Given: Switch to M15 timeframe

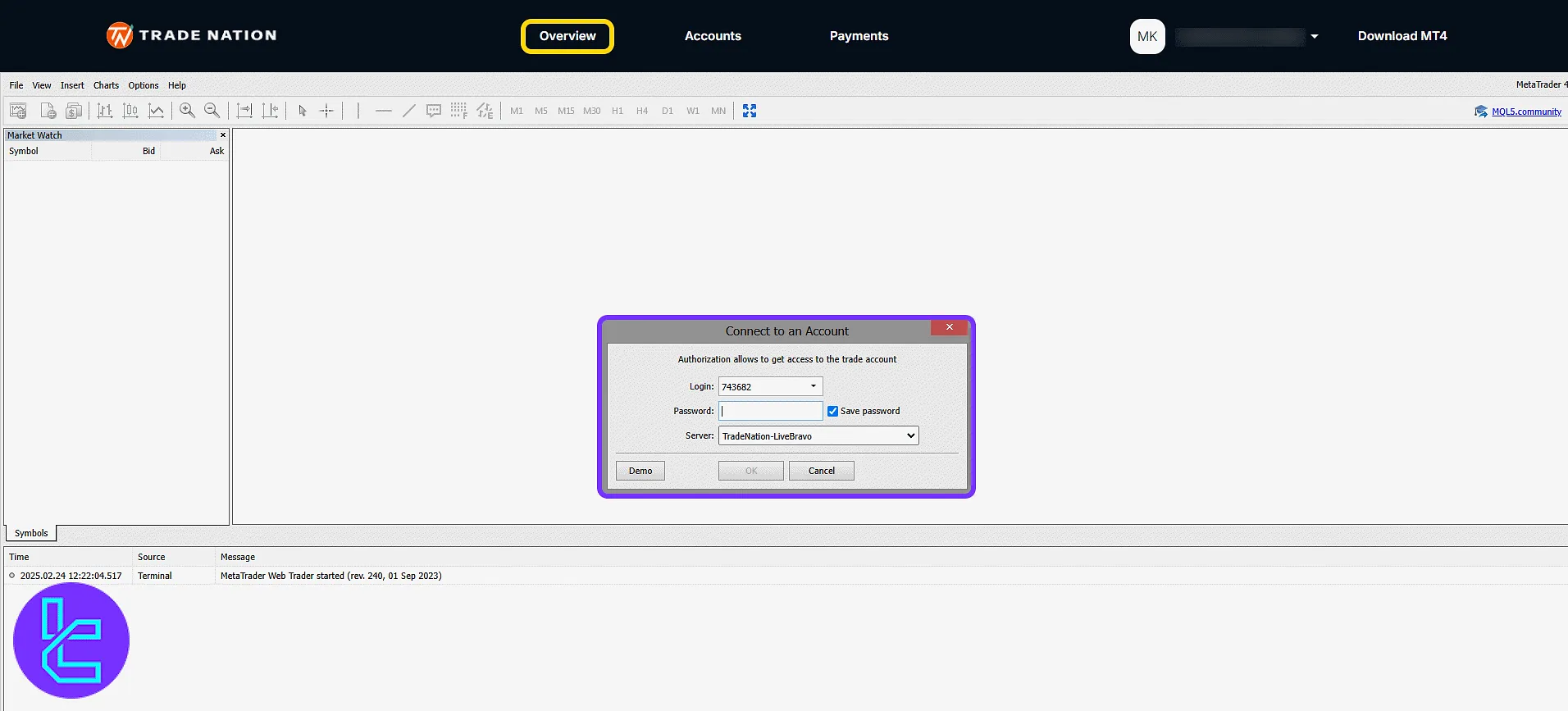Looking at the screenshot, I should [x=566, y=111].
